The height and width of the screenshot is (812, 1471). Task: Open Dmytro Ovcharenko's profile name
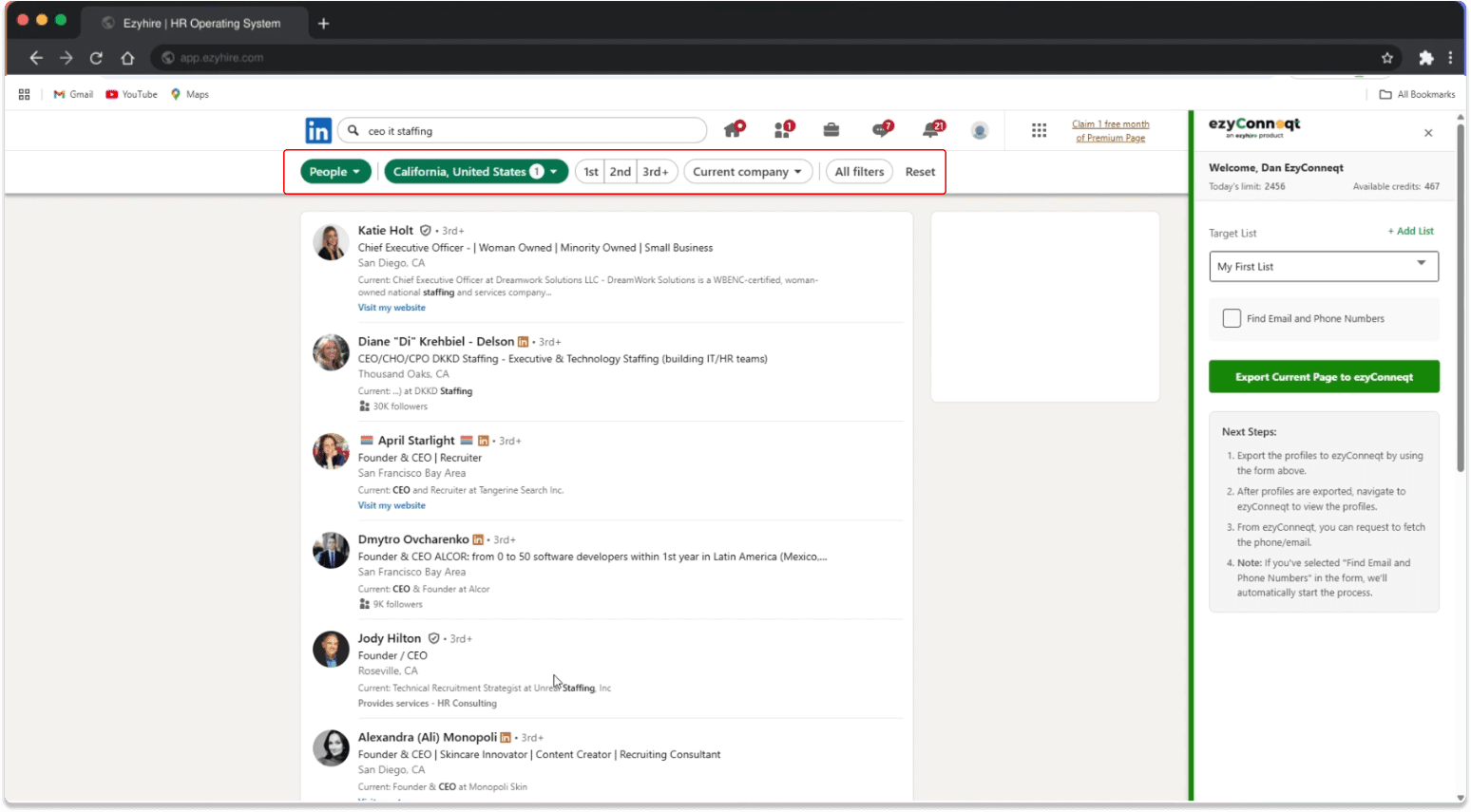413,539
